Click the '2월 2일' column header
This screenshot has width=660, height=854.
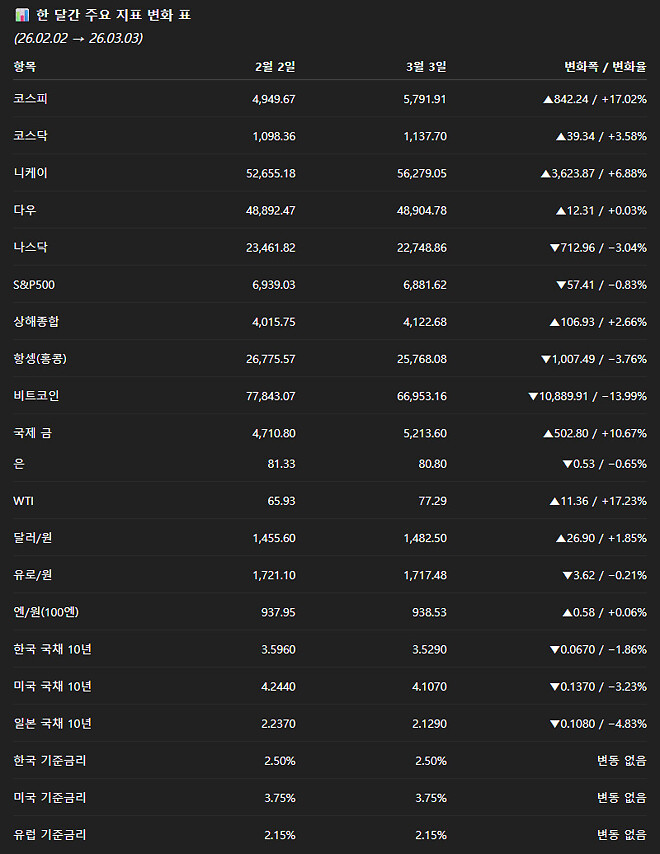[x=275, y=66]
